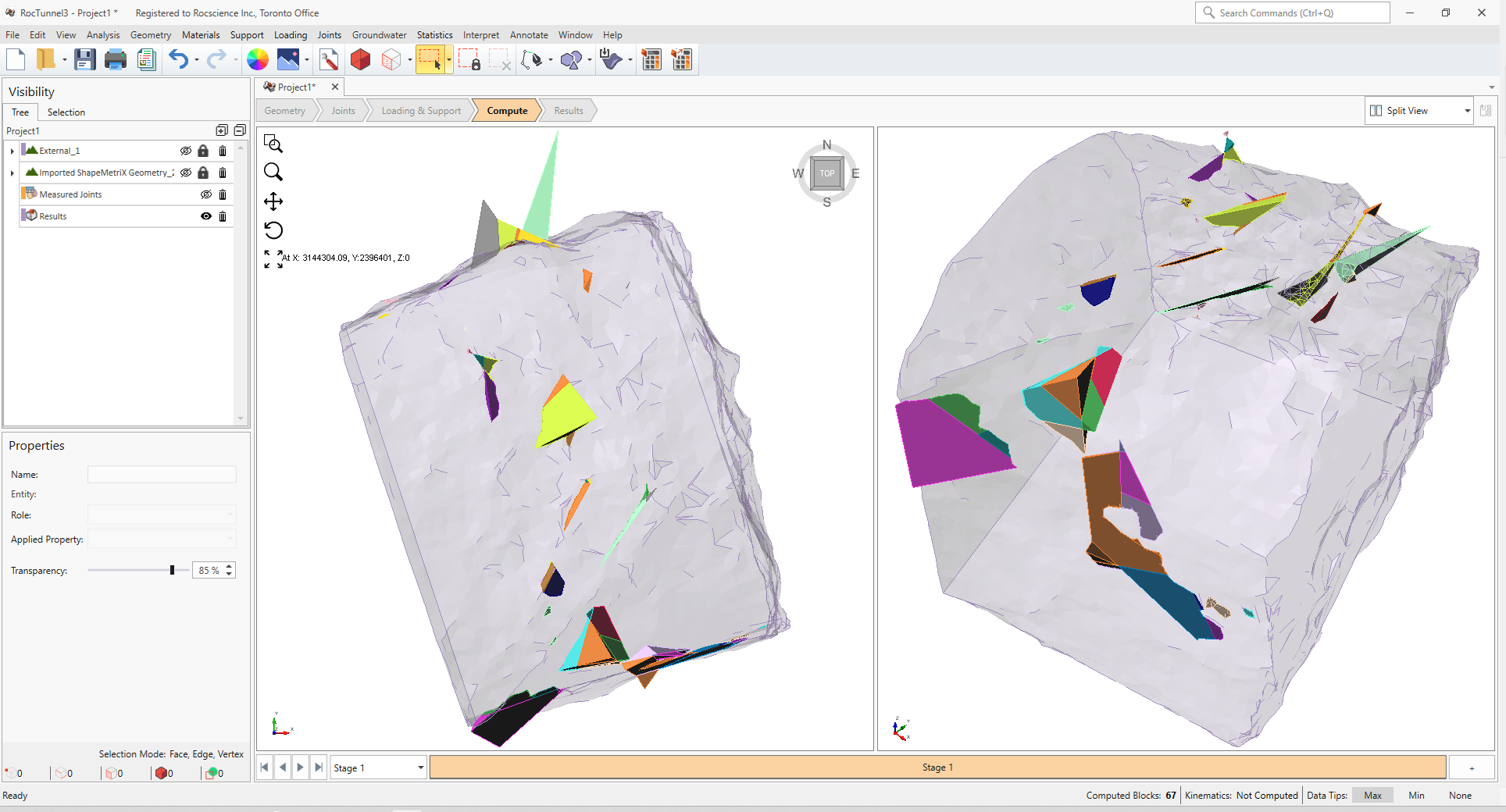The height and width of the screenshot is (812, 1506).
Task: Select the Zoom magnifier tool in viewport
Action: [x=273, y=172]
